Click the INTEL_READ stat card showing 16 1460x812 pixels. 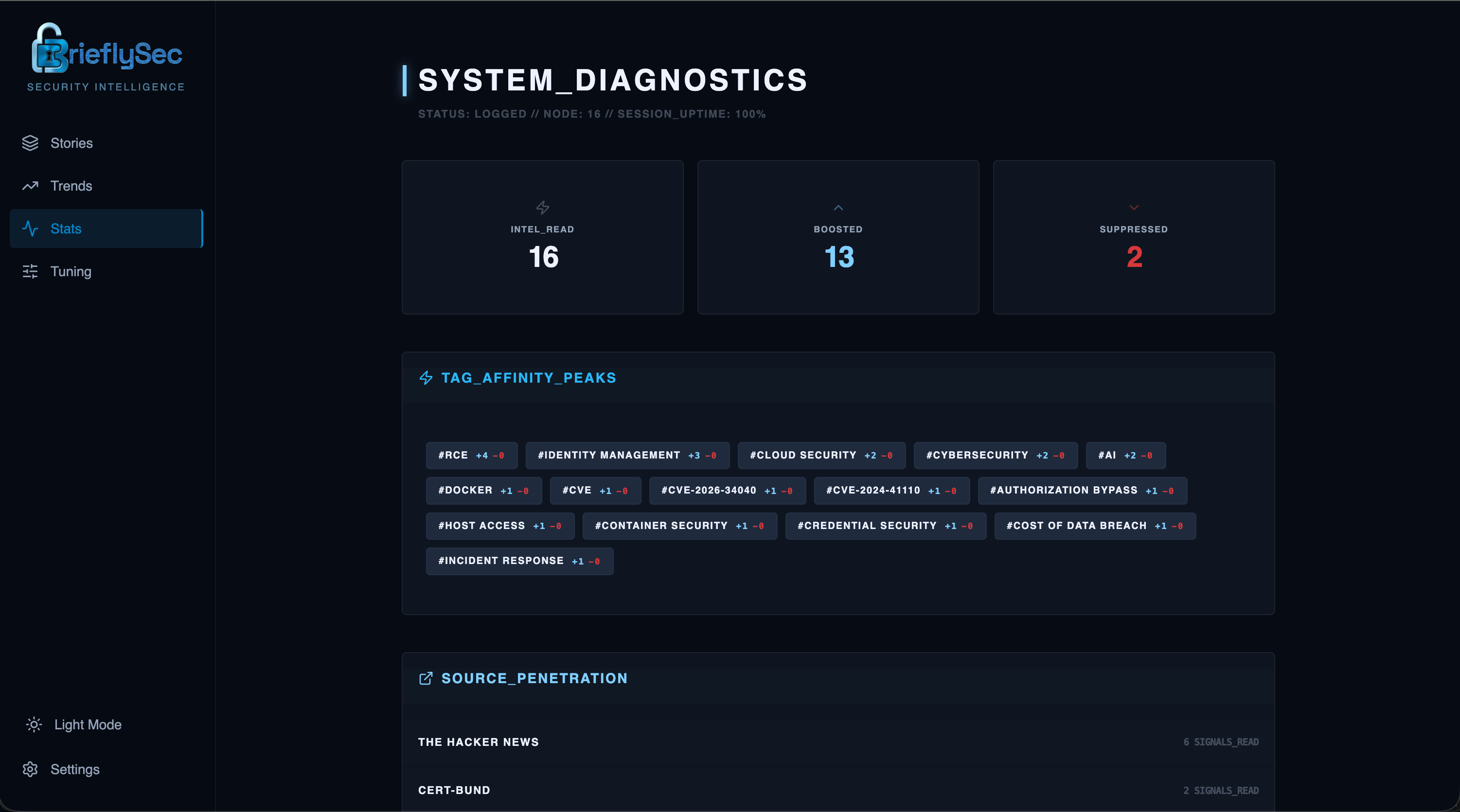pyautogui.click(x=542, y=237)
